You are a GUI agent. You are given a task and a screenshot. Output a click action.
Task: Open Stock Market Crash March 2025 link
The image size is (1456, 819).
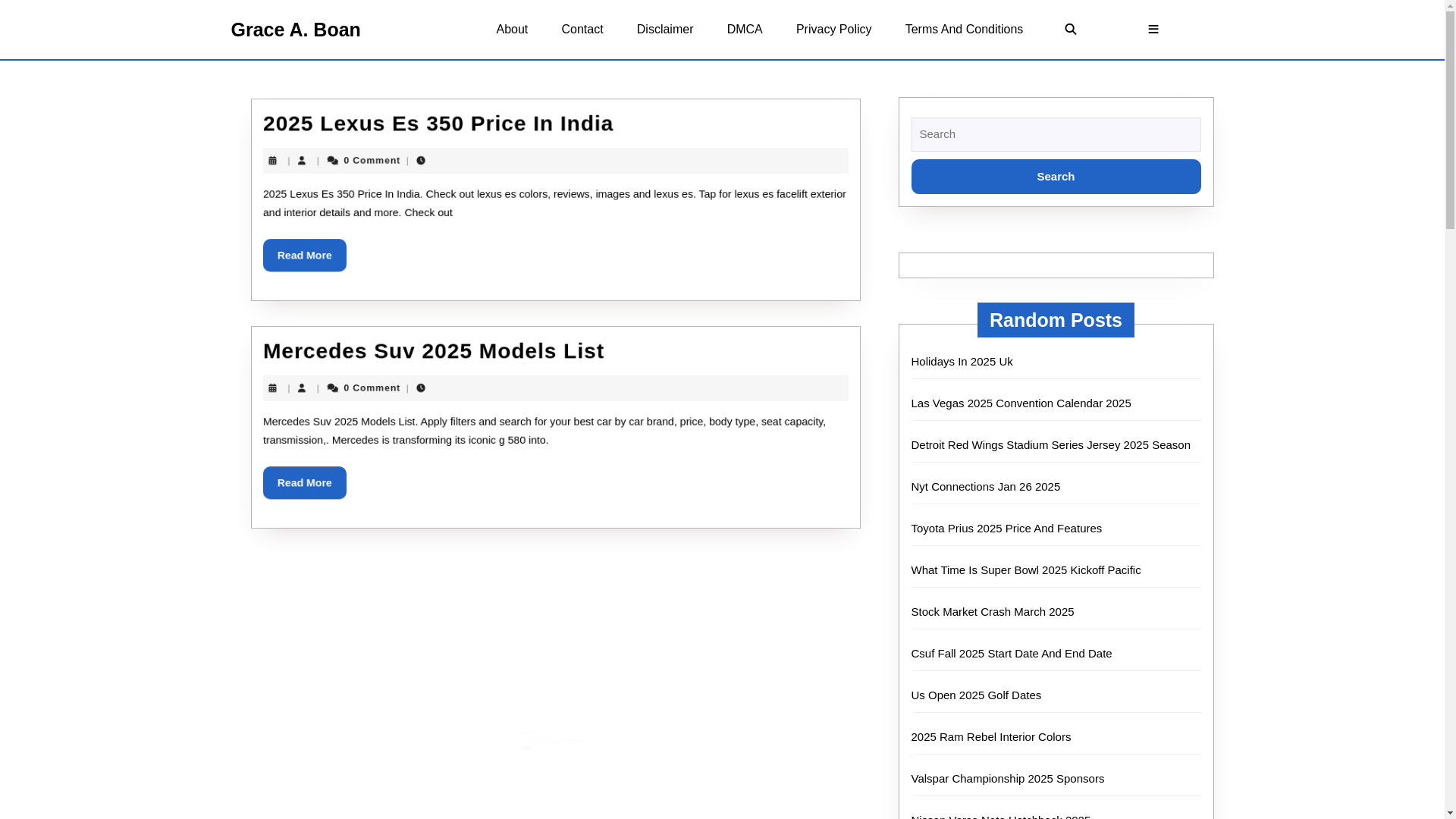pyautogui.click(x=992, y=612)
